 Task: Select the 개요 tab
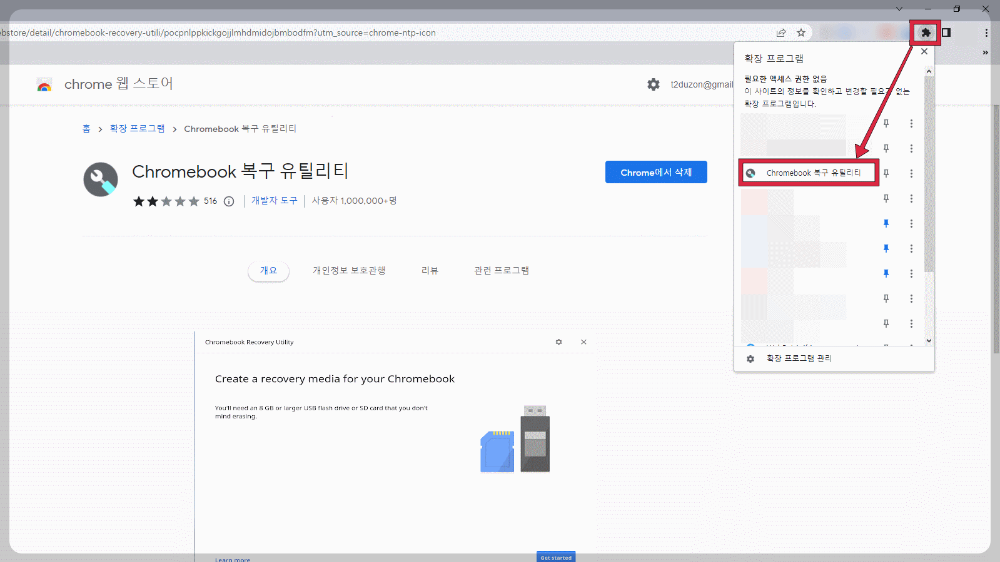[268, 270]
